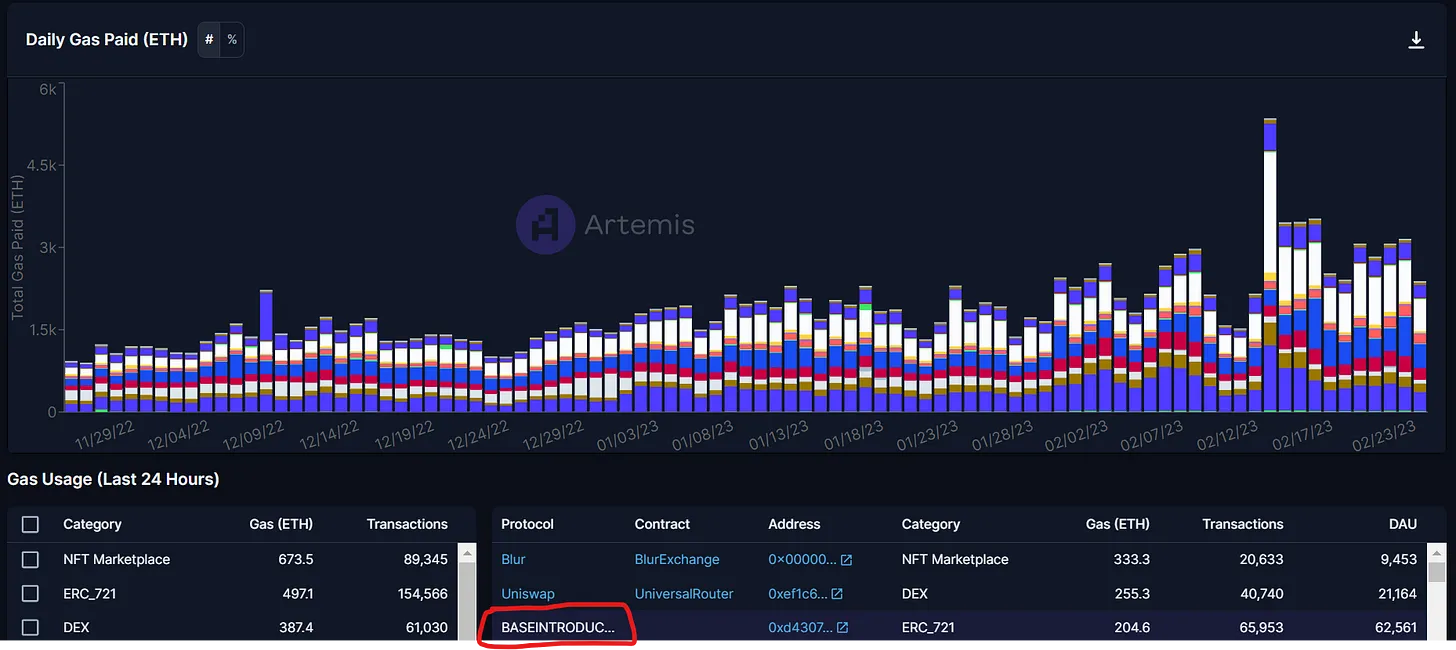Click the Daily Gas Paid (ETH) title
Viewport: 1456px width, 650px height.
(x=107, y=40)
